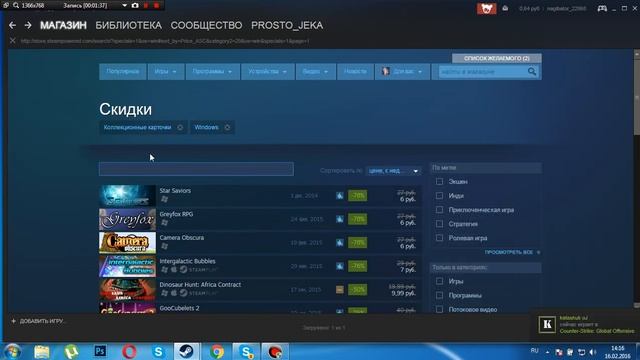Open the Новости store tab
The width and height of the screenshot is (640, 360).
(x=355, y=71)
